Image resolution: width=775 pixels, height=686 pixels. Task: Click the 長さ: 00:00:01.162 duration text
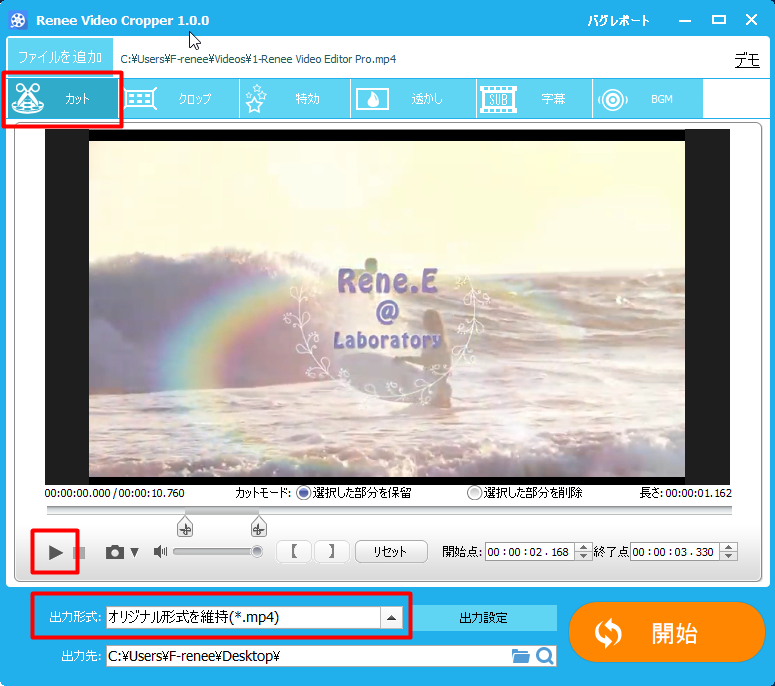click(686, 493)
